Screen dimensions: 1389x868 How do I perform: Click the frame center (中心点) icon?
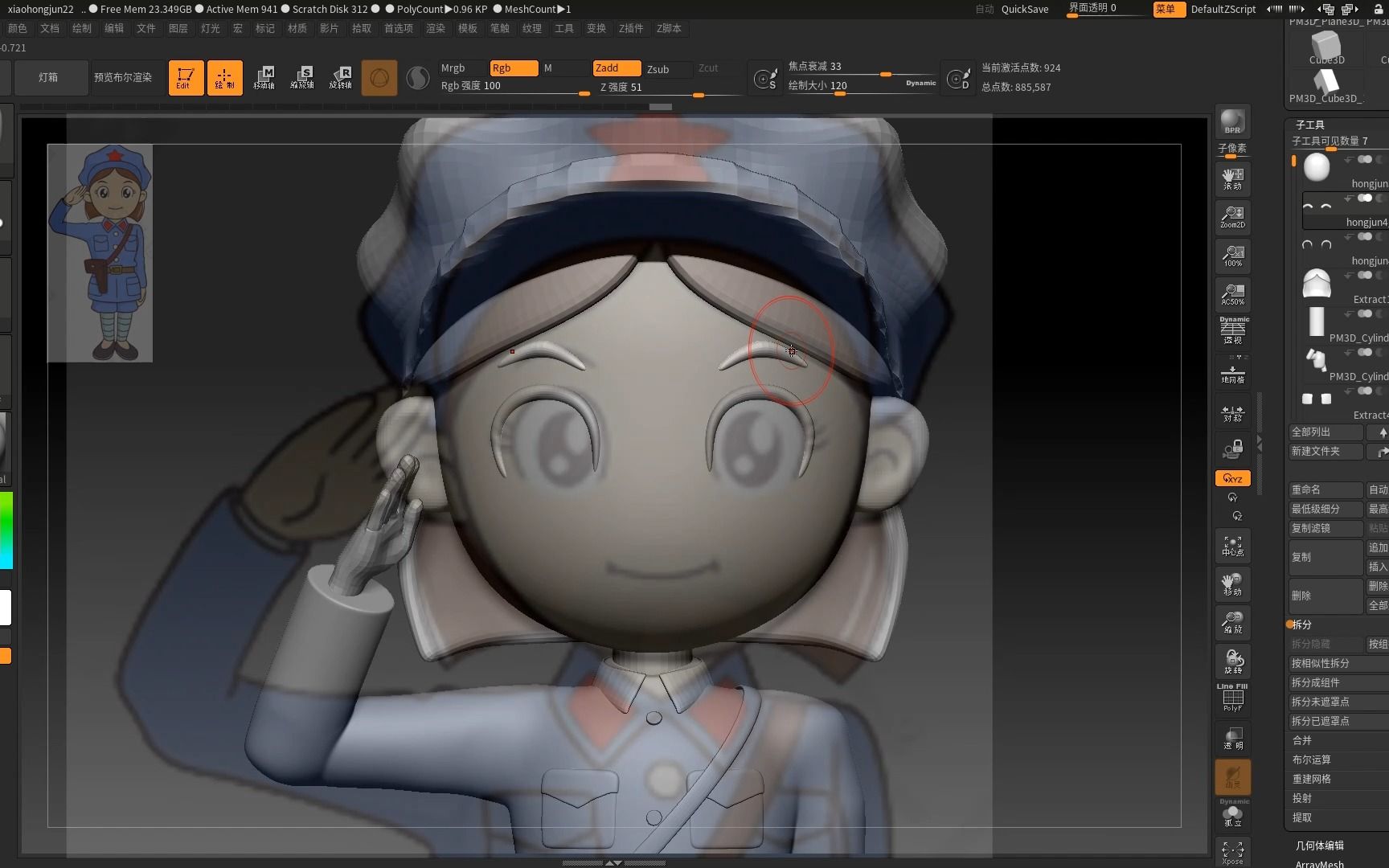tap(1232, 547)
